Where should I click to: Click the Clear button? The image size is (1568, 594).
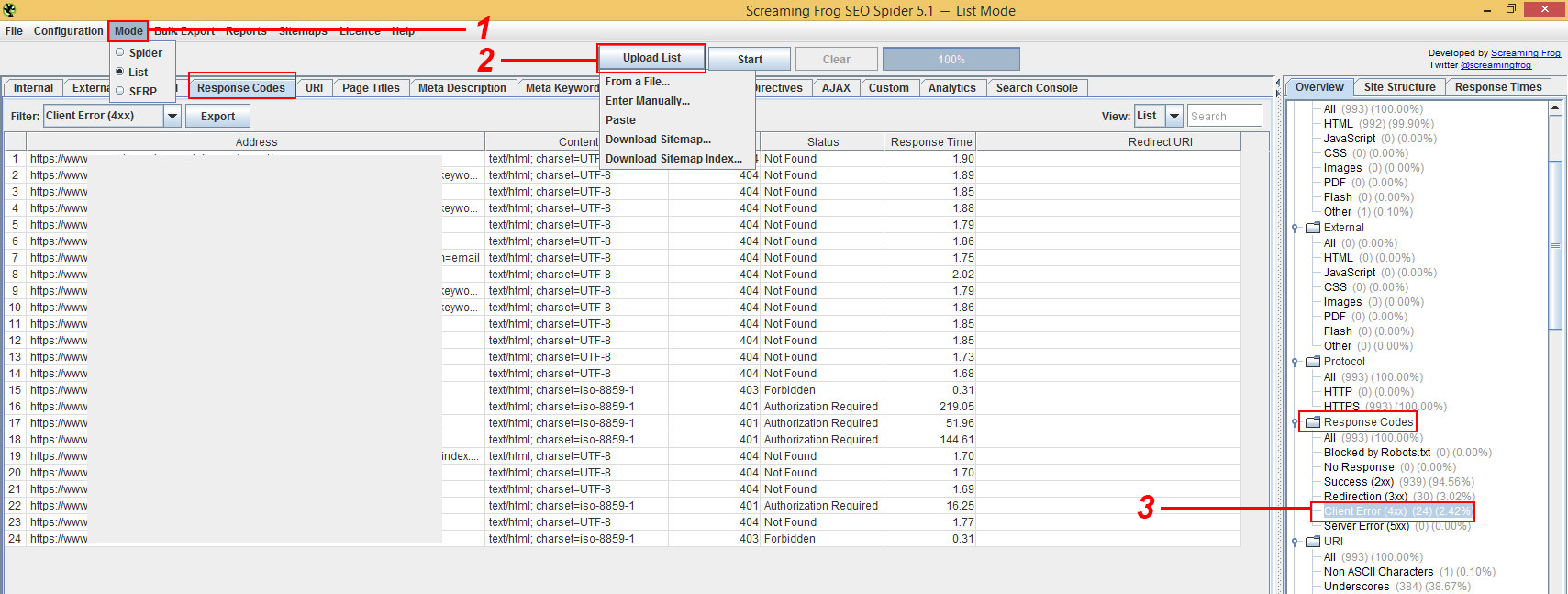click(x=836, y=60)
